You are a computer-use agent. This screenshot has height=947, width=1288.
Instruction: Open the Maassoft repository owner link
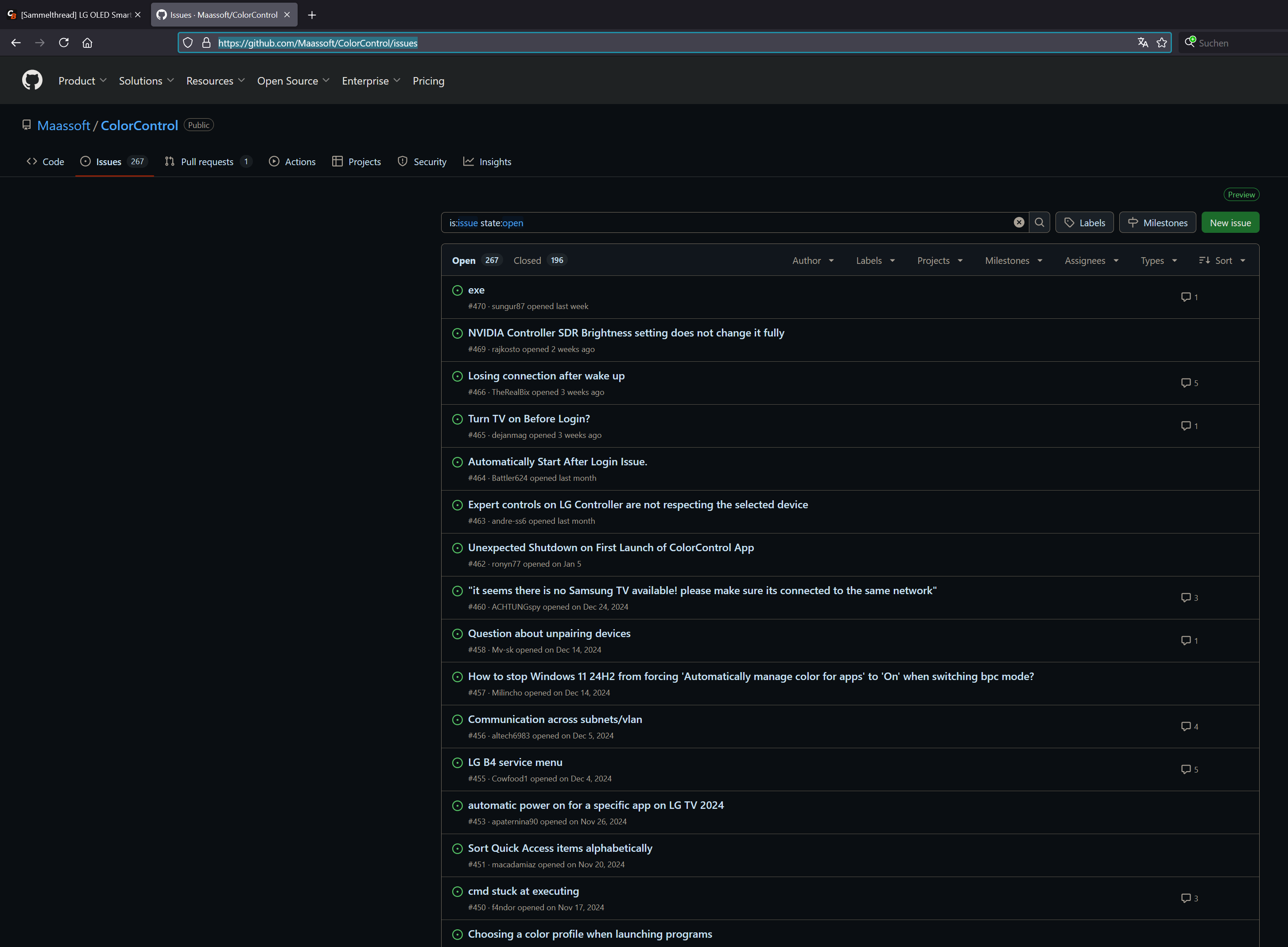point(64,126)
